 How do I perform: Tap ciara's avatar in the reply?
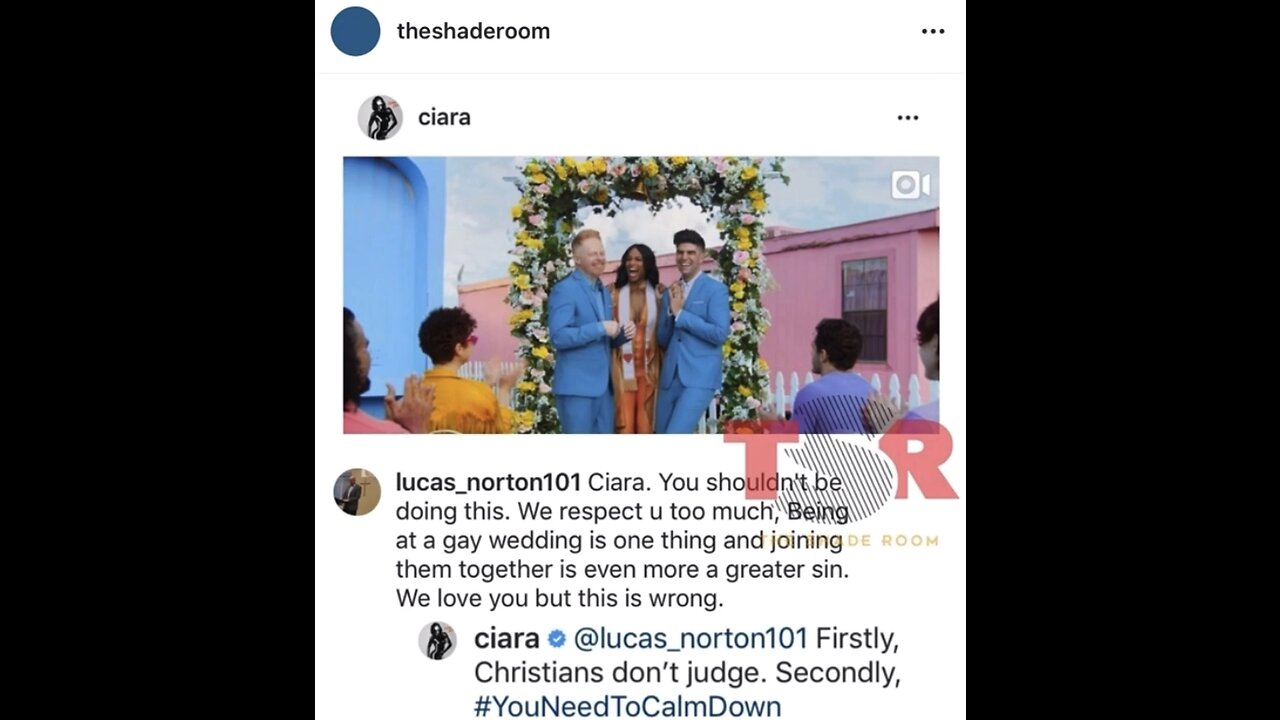point(437,641)
